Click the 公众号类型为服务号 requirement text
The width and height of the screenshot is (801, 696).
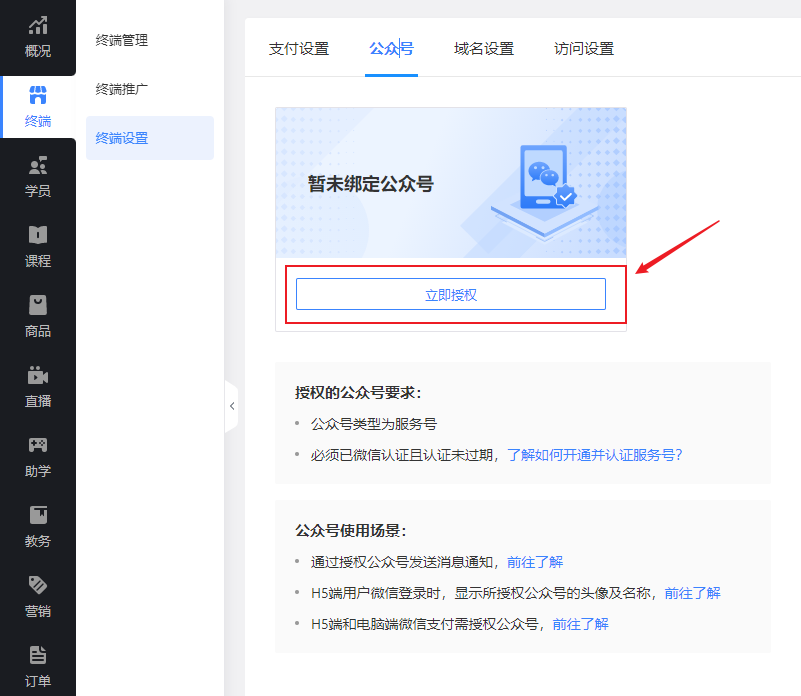pos(374,424)
